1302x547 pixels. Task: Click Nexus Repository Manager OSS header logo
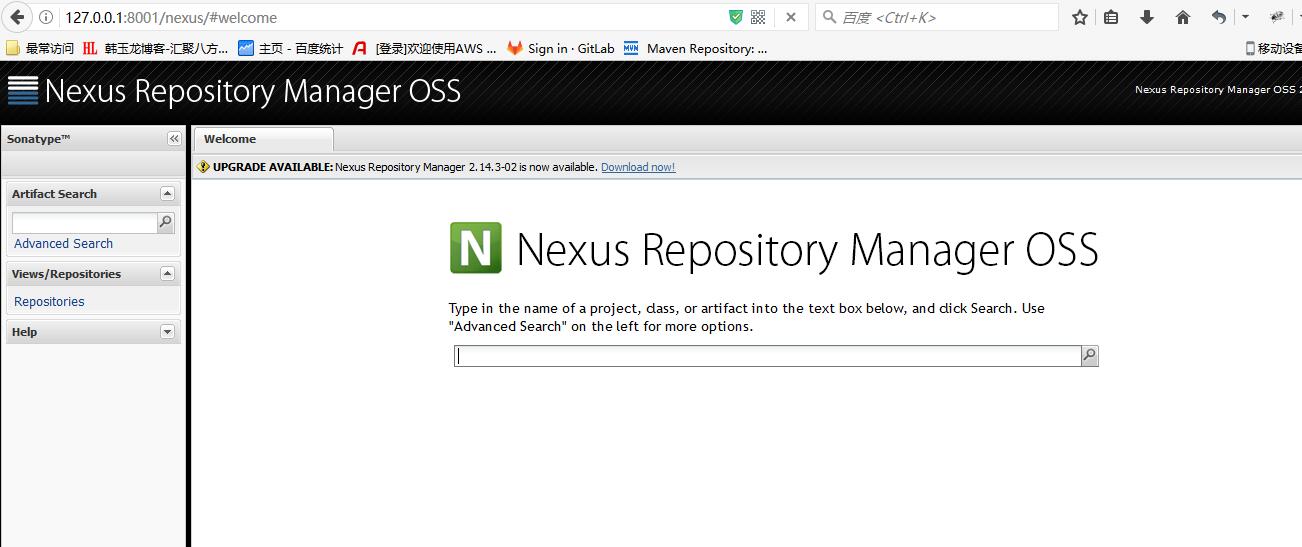[234, 91]
